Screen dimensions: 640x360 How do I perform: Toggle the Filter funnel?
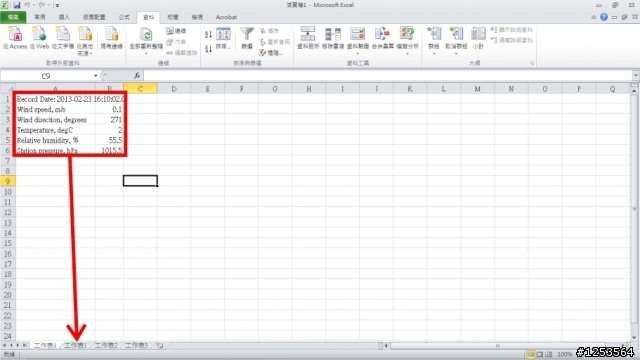pyautogui.click(x=247, y=38)
